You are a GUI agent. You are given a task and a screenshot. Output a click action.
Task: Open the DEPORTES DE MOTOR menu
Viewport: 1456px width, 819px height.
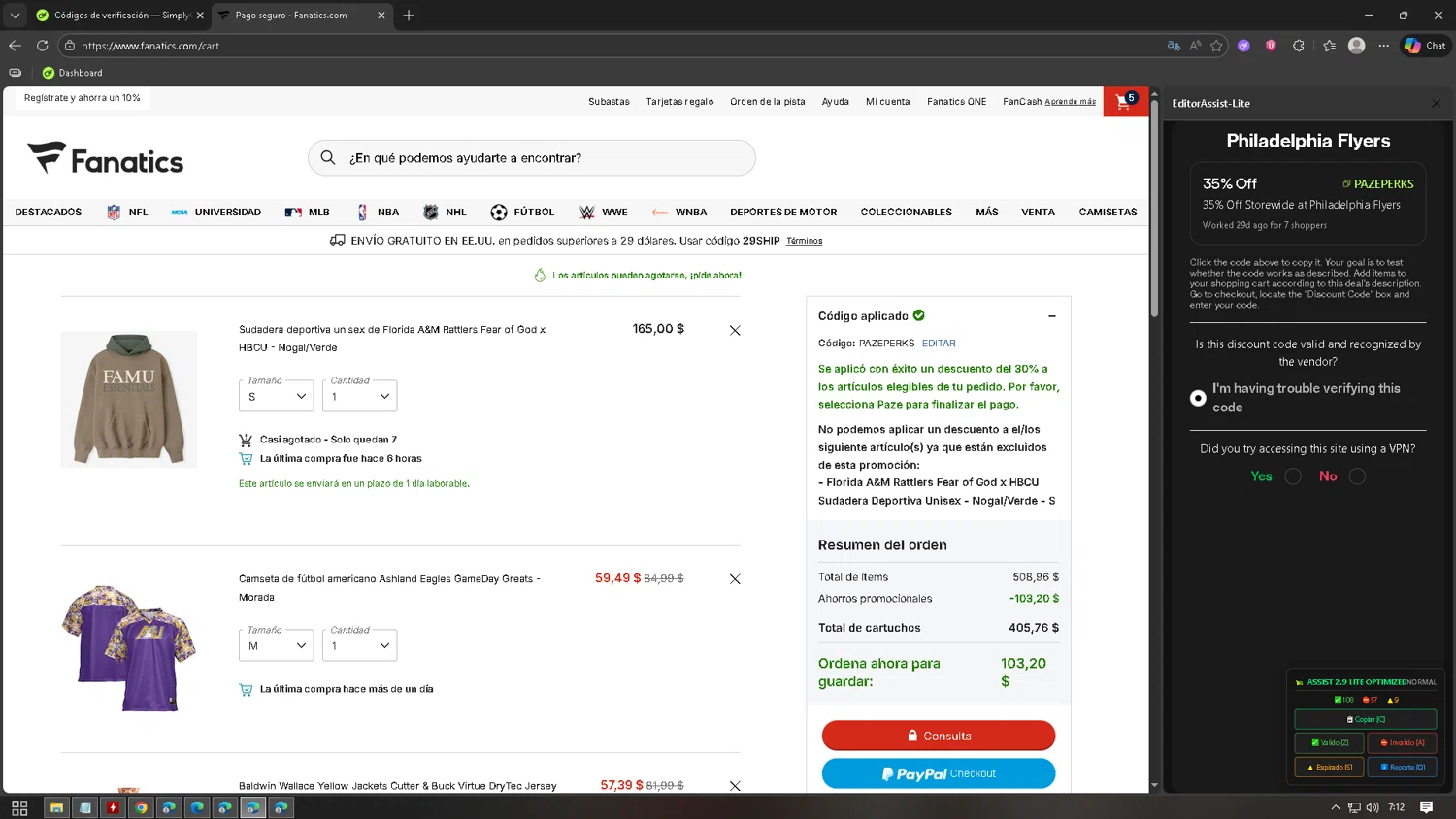point(783,212)
